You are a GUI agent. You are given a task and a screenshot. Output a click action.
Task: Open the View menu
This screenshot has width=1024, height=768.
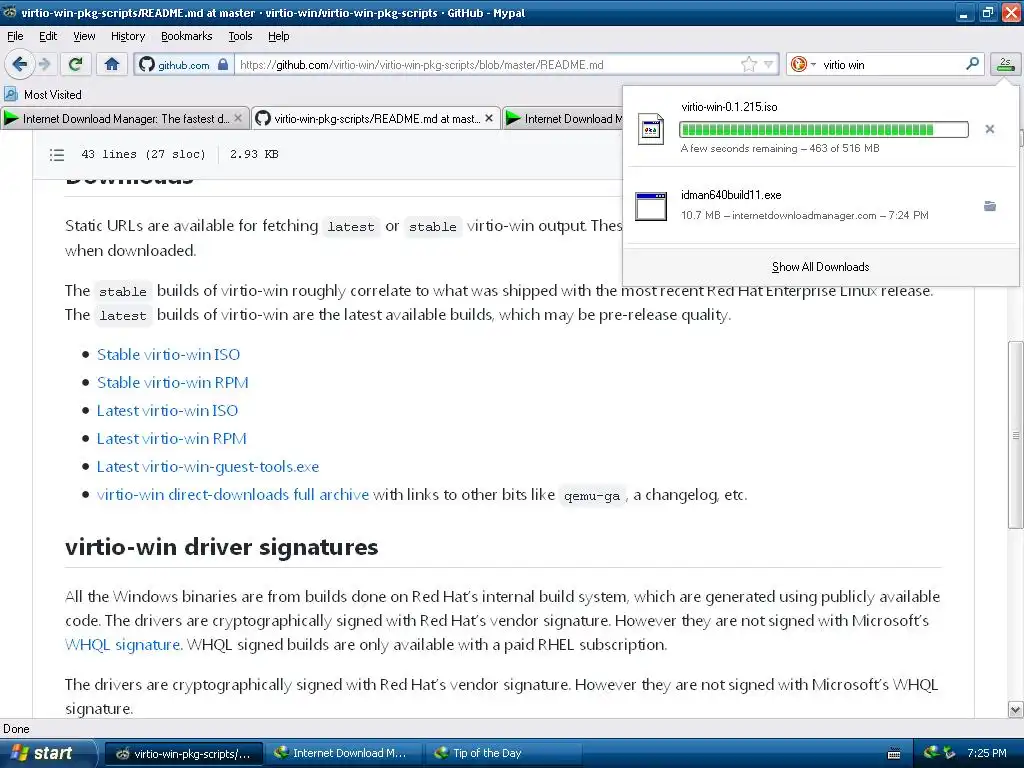pos(84,36)
